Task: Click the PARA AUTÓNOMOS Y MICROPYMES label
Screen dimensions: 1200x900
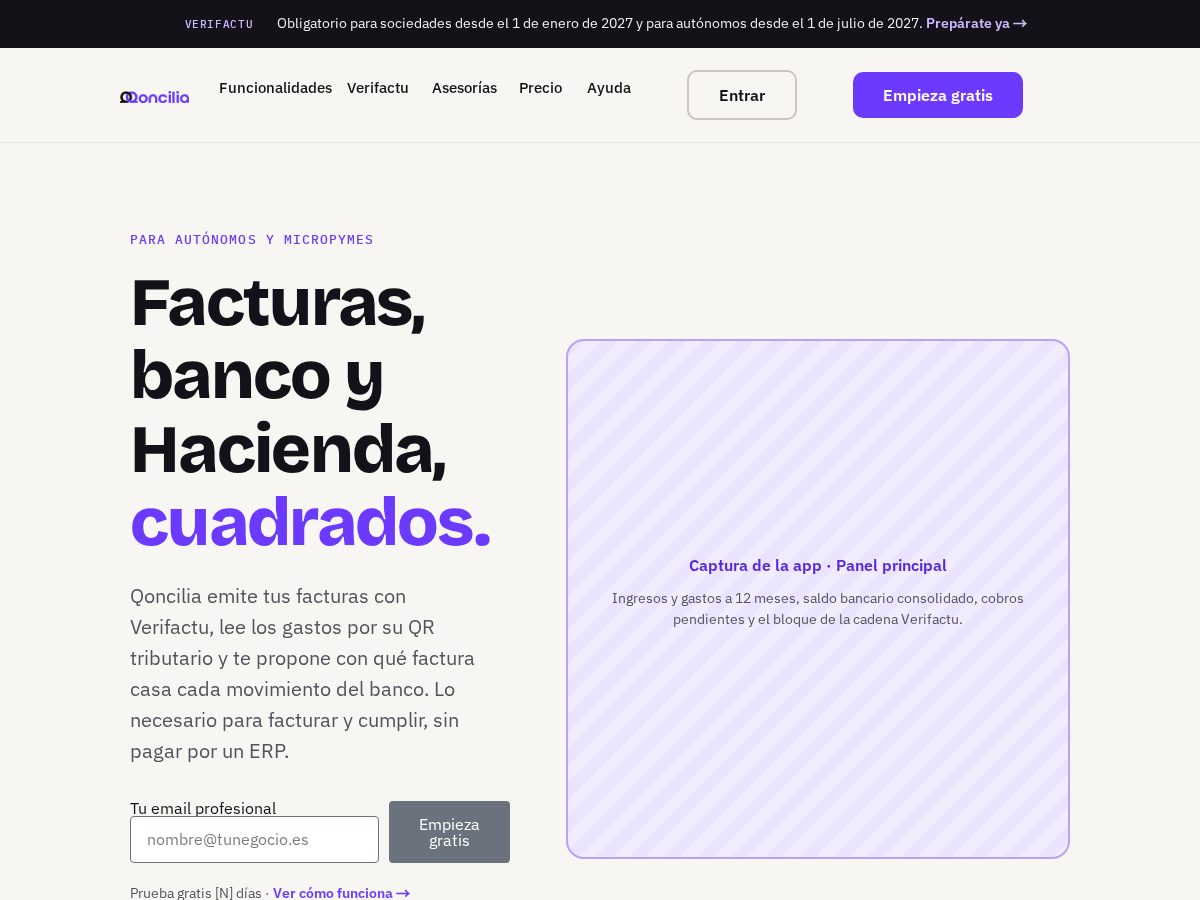Action: [x=252, y=239]
